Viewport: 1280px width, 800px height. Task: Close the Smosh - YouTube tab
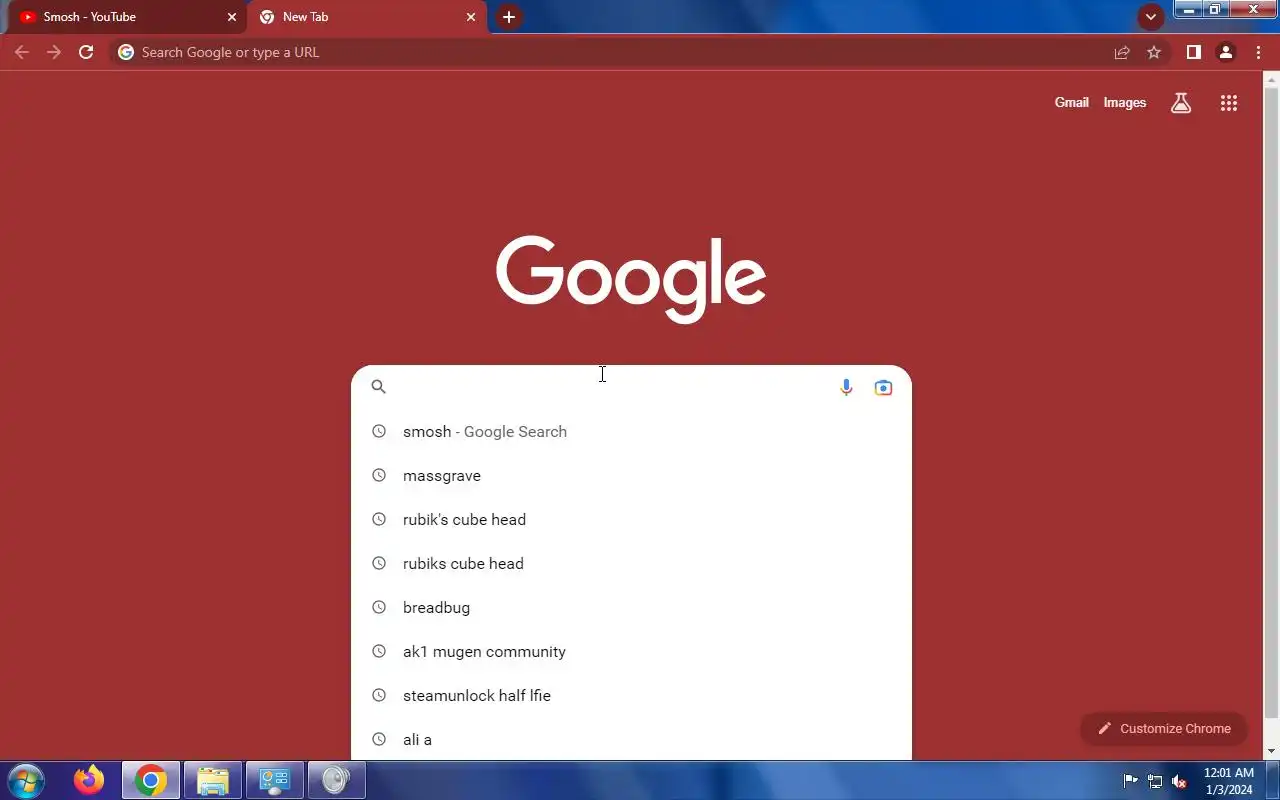(232, 17)
